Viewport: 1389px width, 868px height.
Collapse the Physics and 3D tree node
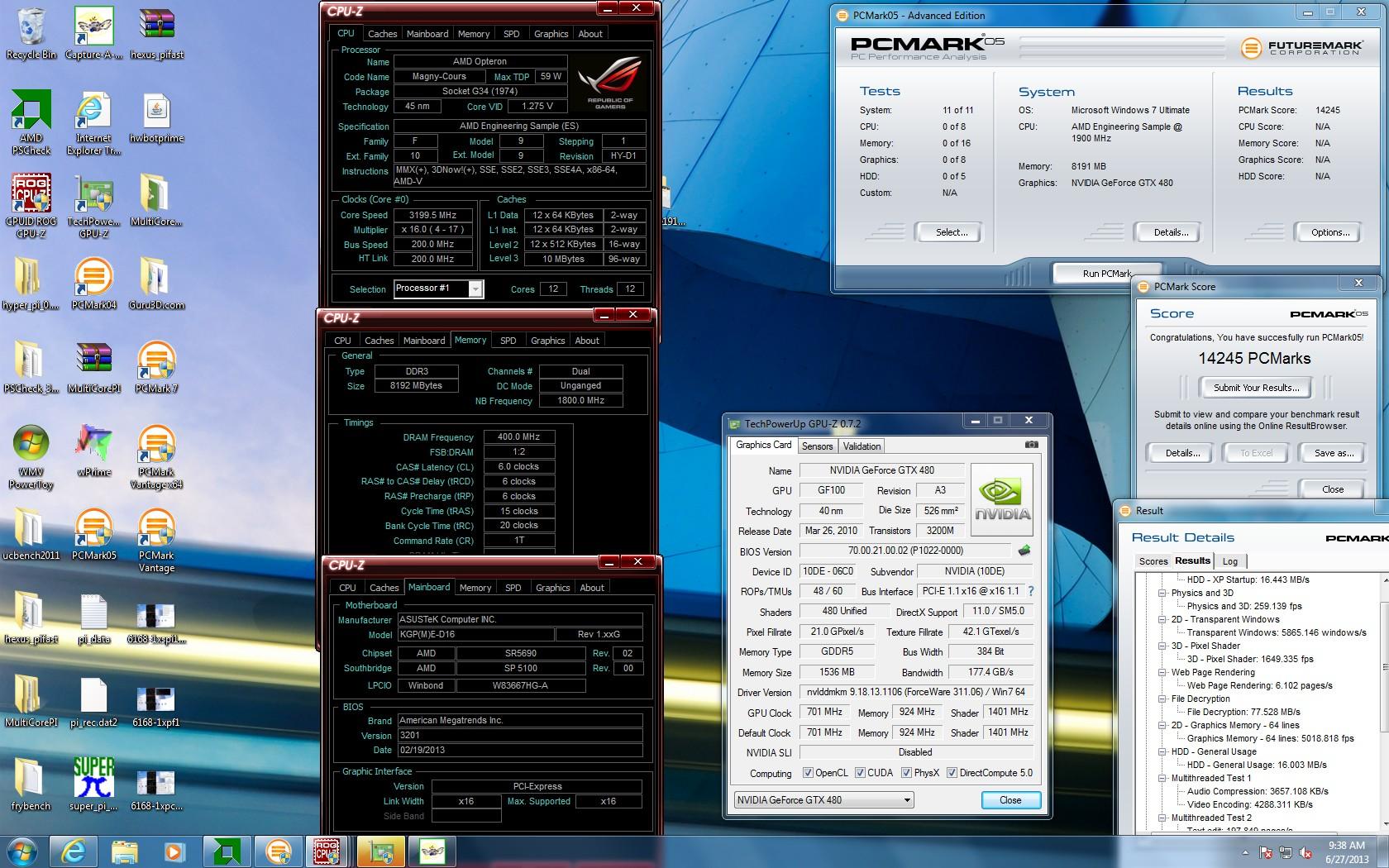(1162, 593)
